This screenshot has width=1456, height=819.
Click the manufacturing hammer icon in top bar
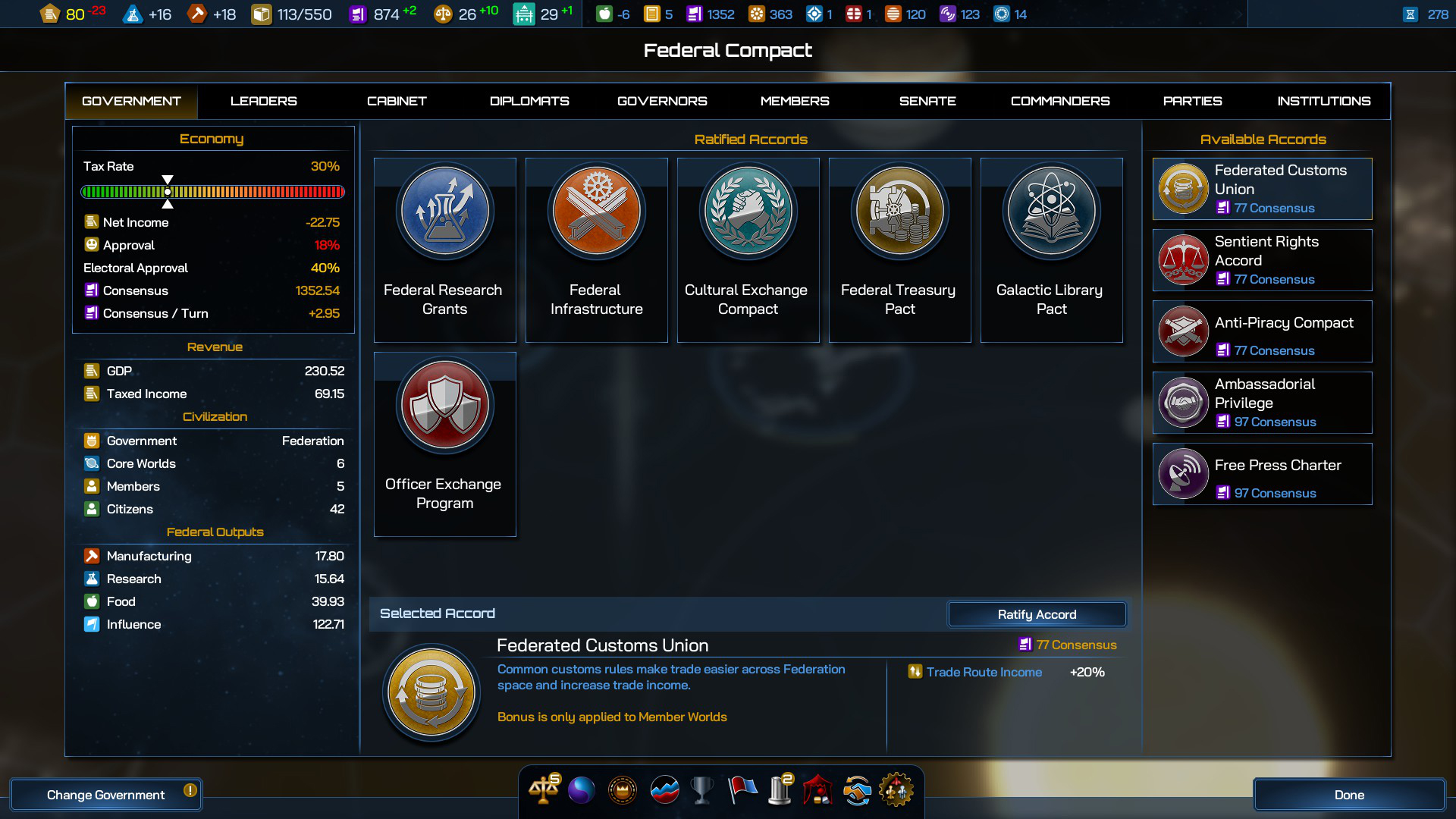(197, 14)
